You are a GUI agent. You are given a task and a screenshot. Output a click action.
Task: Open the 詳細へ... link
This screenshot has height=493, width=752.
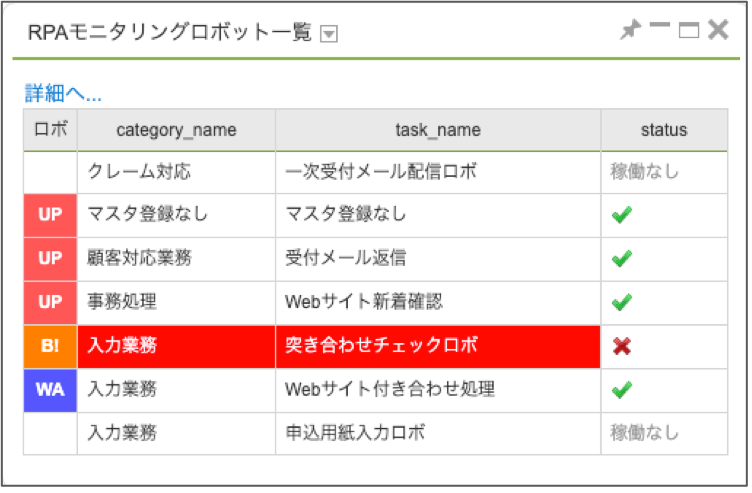tap(64, 95)
